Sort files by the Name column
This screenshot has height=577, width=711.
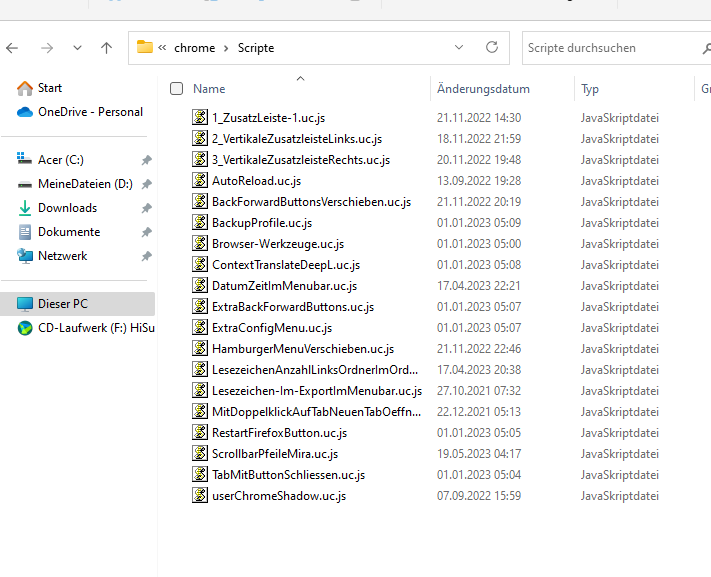click(x=209, y=89)
